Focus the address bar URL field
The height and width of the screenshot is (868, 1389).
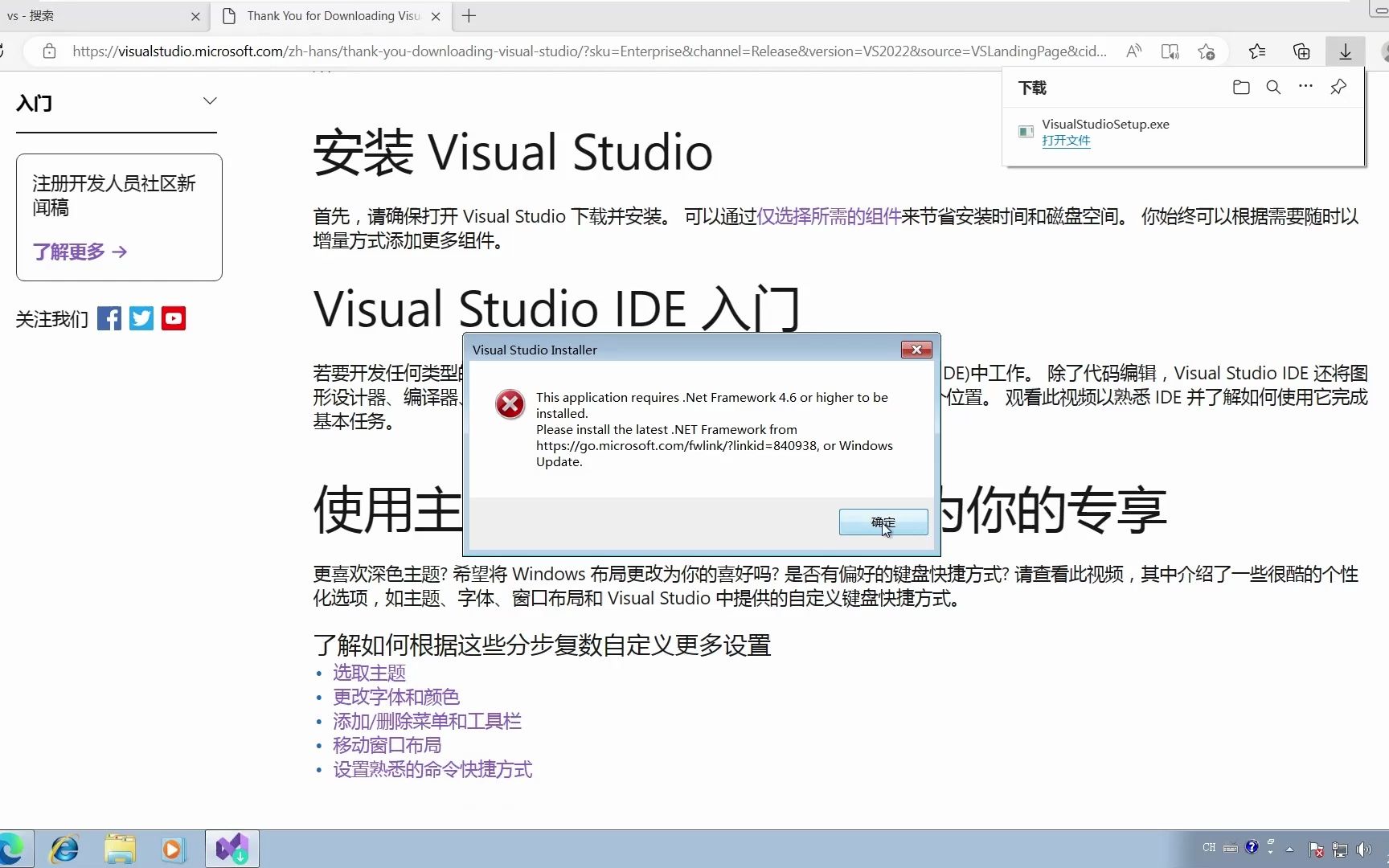tap(589, 51)
